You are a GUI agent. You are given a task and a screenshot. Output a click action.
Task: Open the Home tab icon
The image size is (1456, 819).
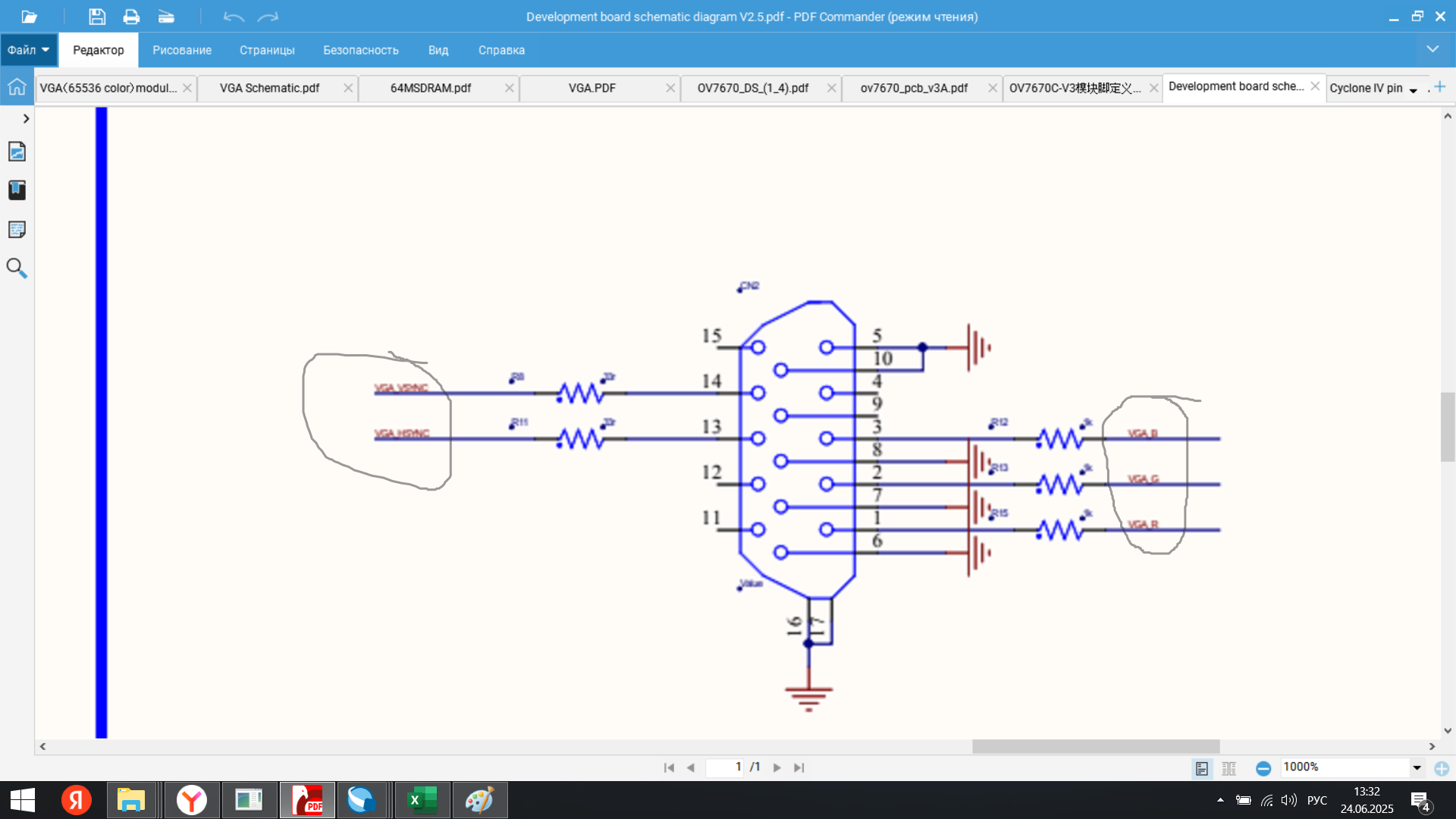17,87
